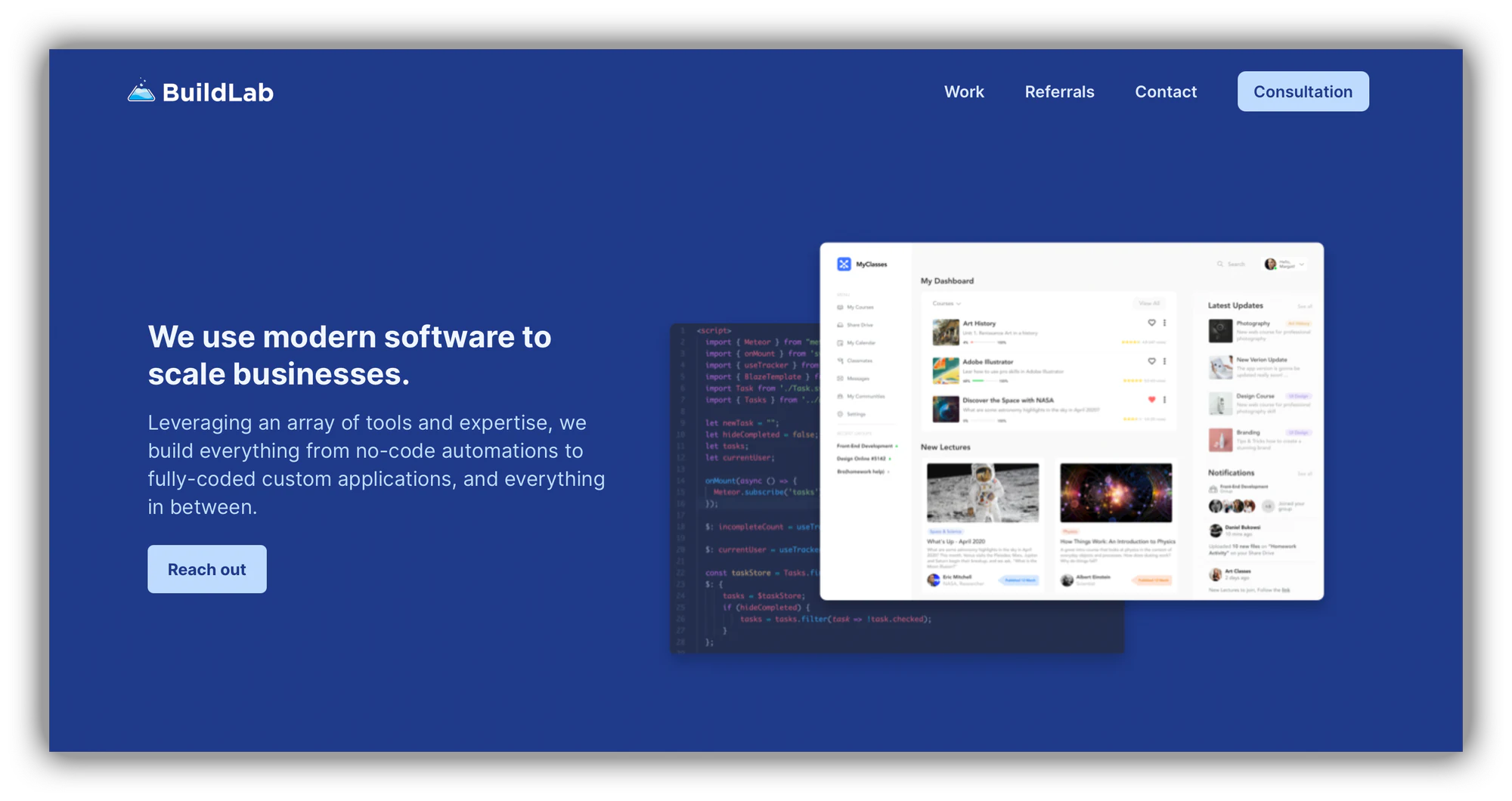
Task: Select My Calendar in mockup sidebar
Action: click(x=856, y=343)
